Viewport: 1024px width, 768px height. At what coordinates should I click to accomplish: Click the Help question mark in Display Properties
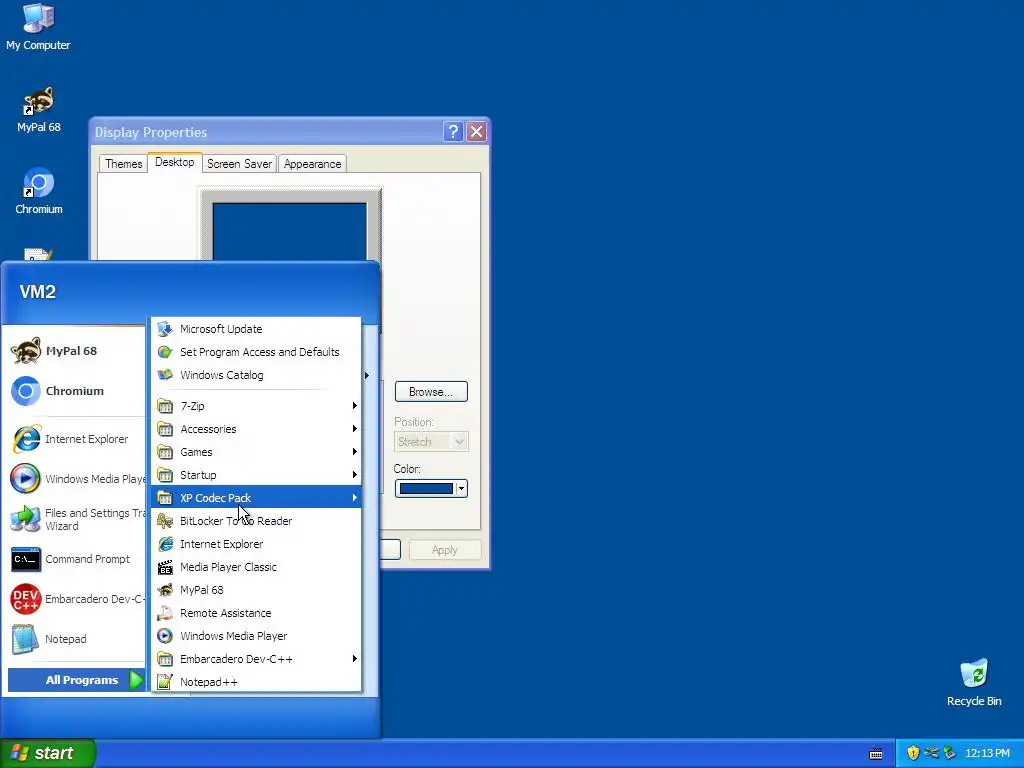pos(453,132)
